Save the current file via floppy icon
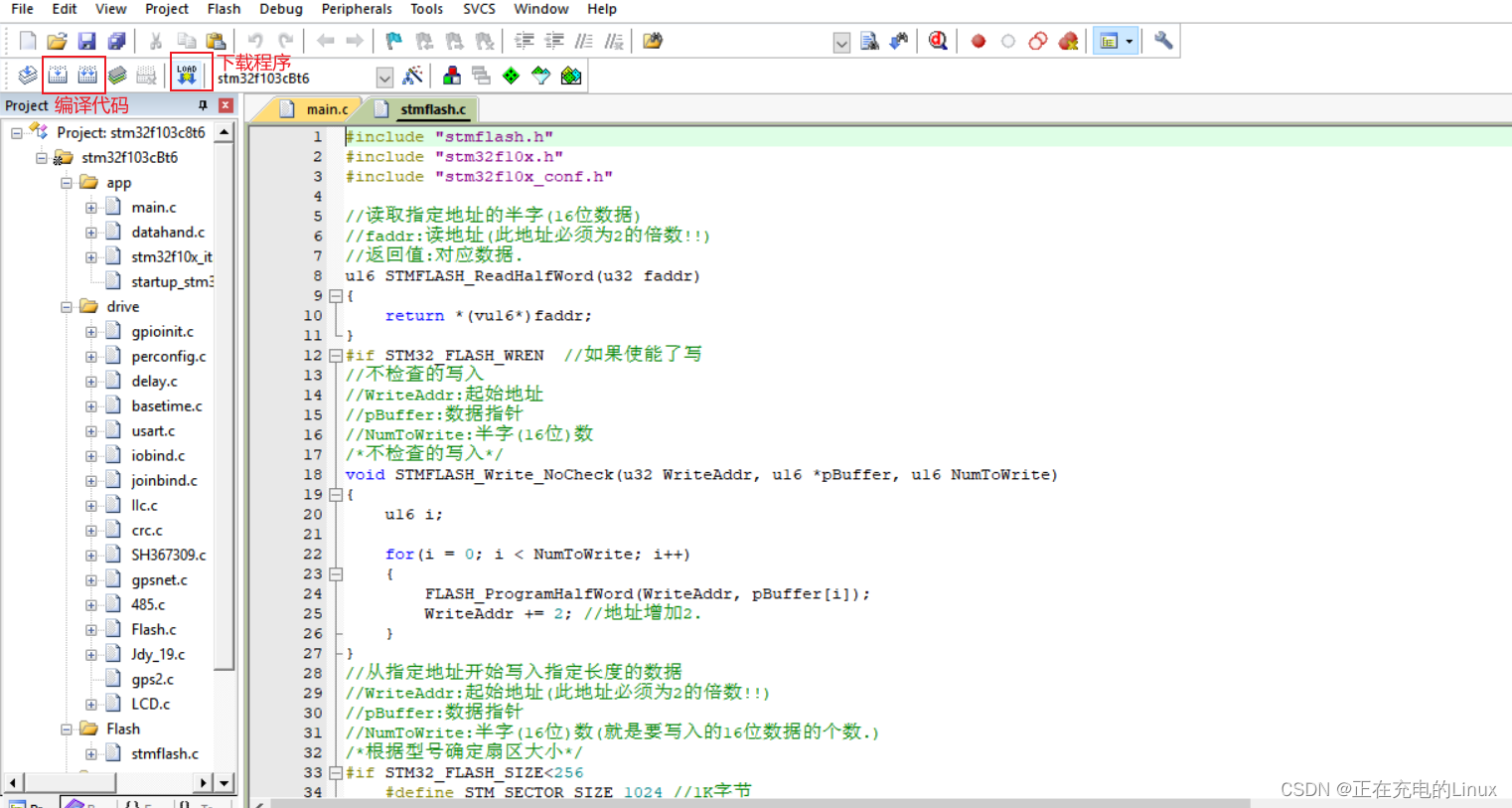The height and width of the screenshot is (808, 1512). click(x=86, y=41)
